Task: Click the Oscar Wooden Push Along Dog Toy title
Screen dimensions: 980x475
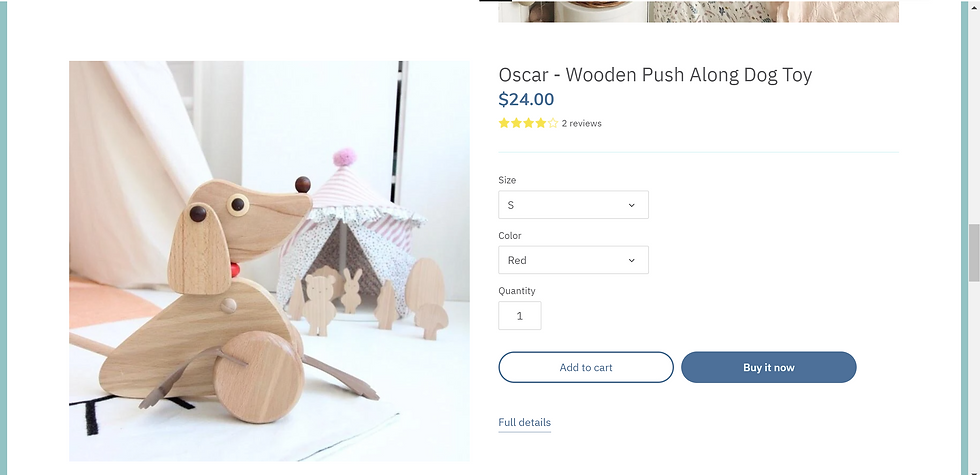Action: 655,75
